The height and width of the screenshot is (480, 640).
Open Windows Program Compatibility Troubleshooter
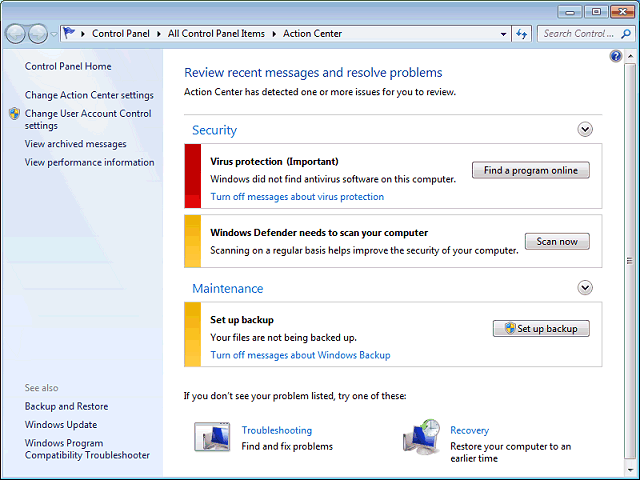coord(87,449)
